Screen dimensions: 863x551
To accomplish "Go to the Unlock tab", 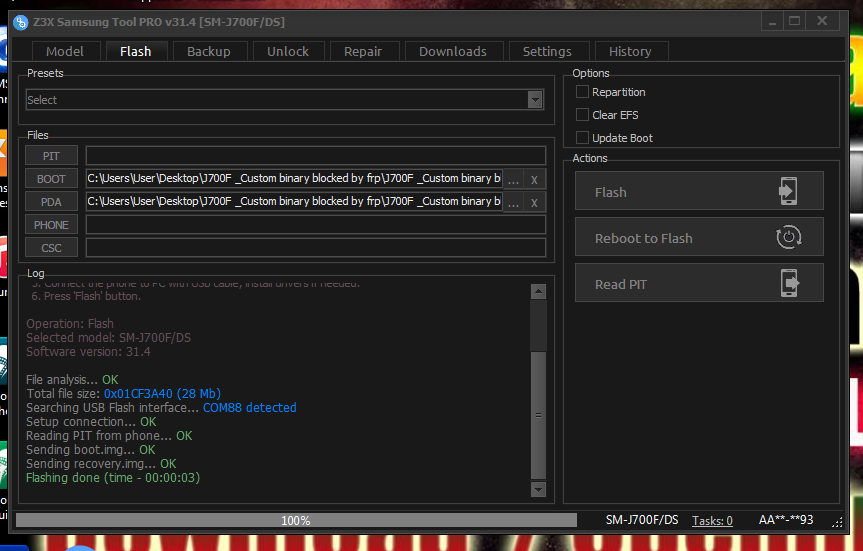I will (x=288, y=51).
